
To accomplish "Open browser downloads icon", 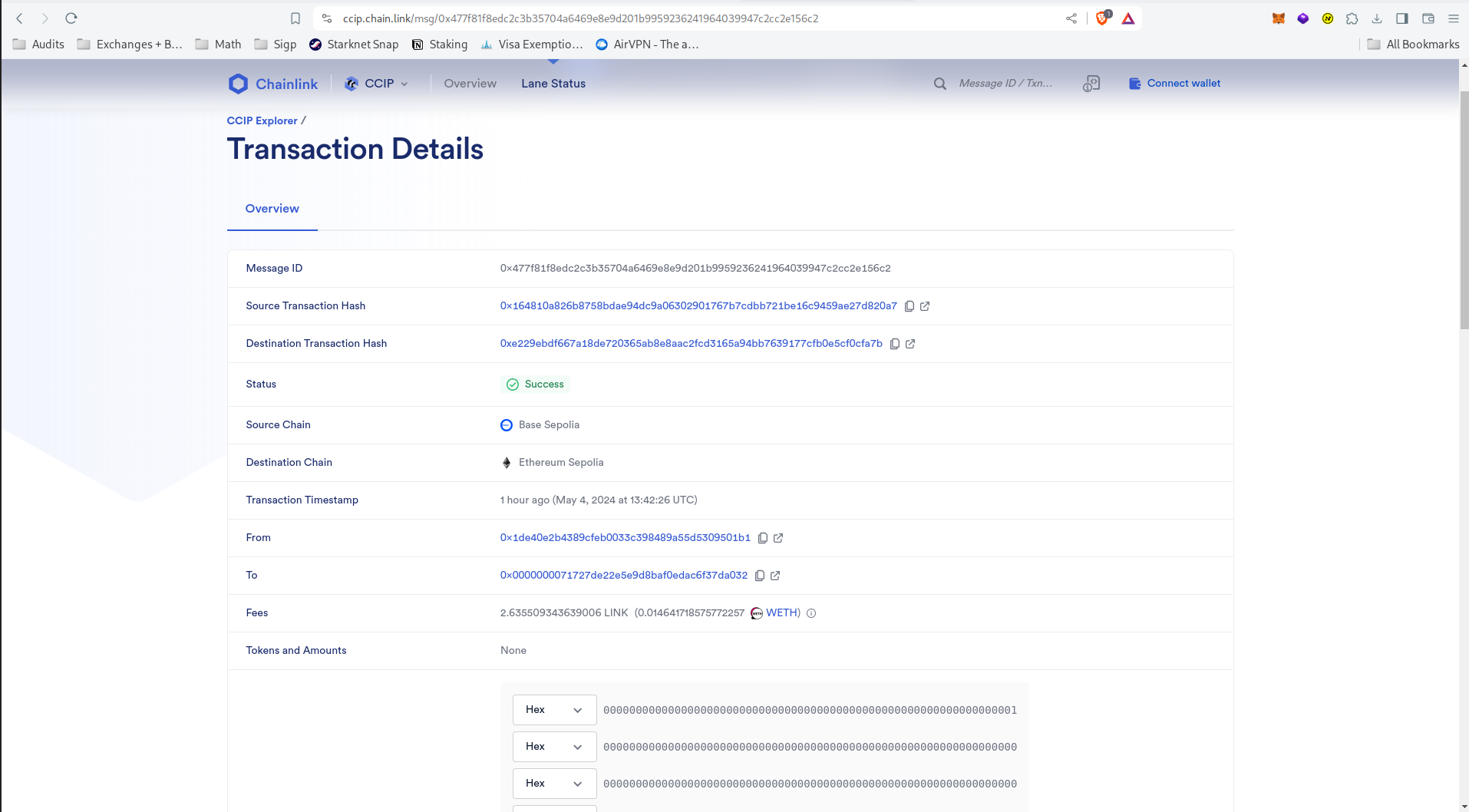I will (1377, 18).
